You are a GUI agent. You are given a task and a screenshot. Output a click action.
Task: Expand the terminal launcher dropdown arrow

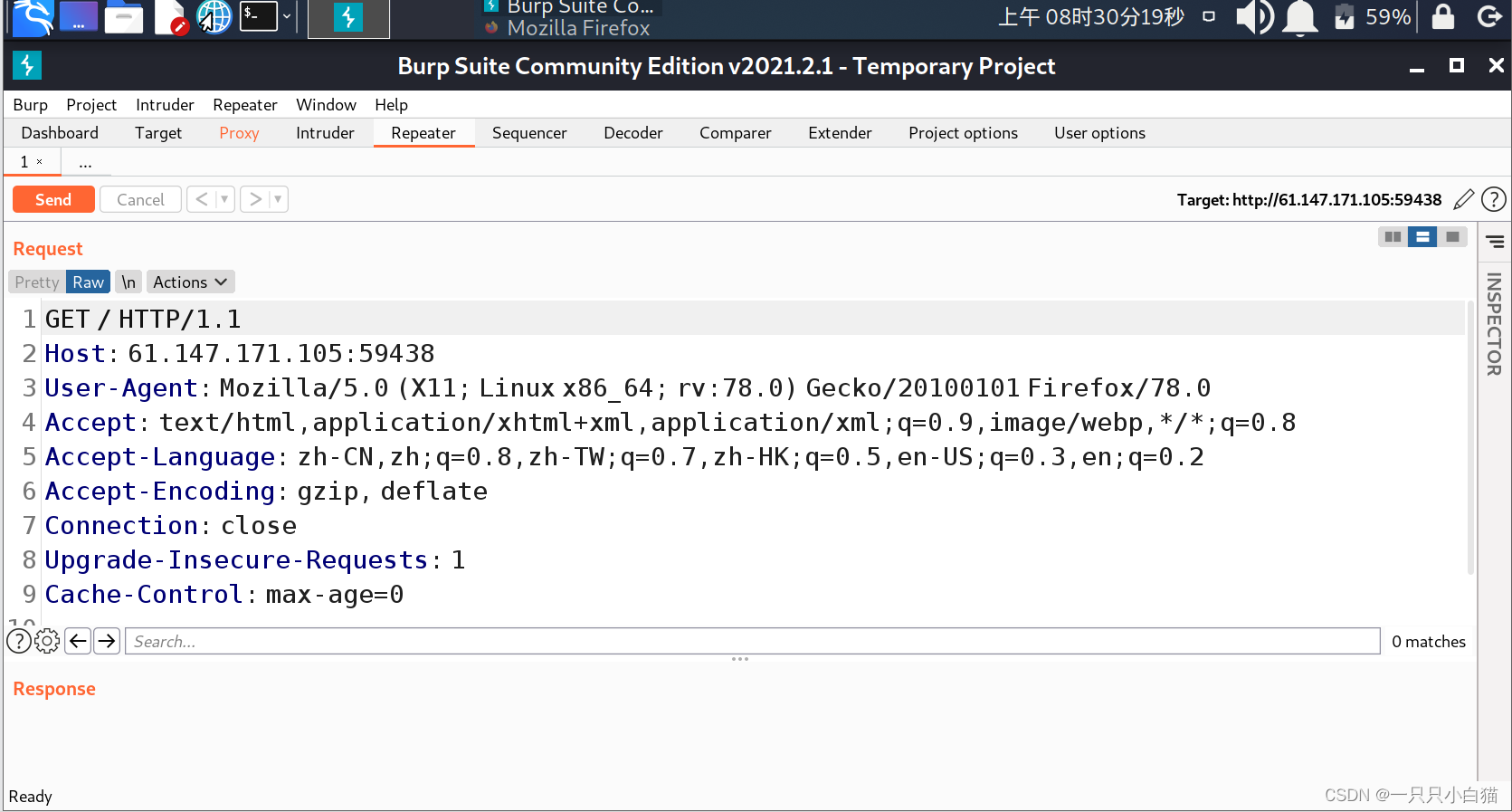point(287,16)
